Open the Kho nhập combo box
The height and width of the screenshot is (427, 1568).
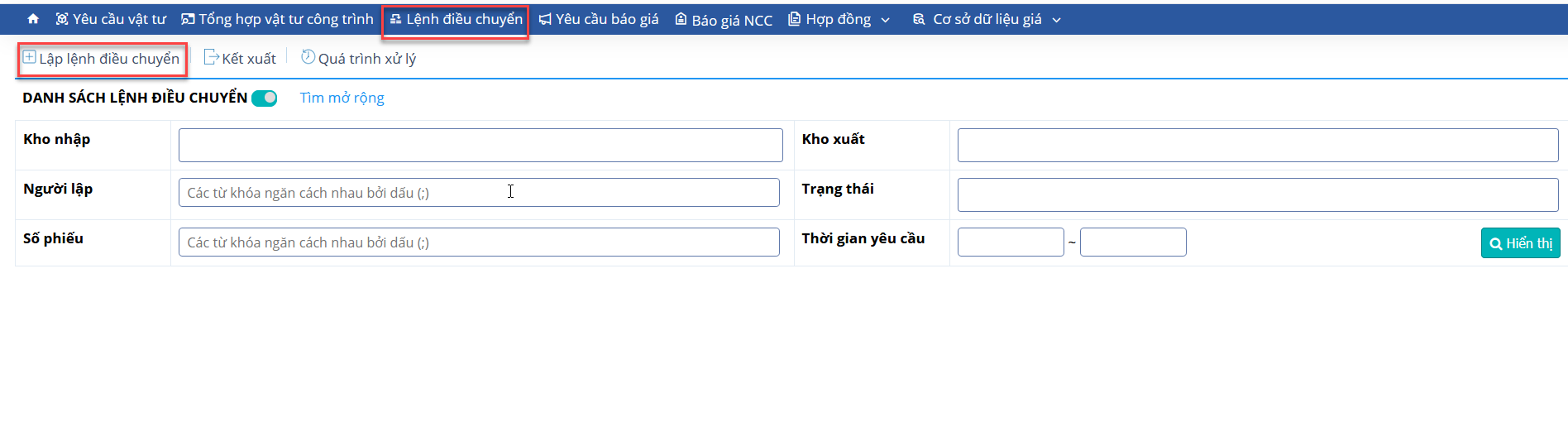click(x=480, y=145)
